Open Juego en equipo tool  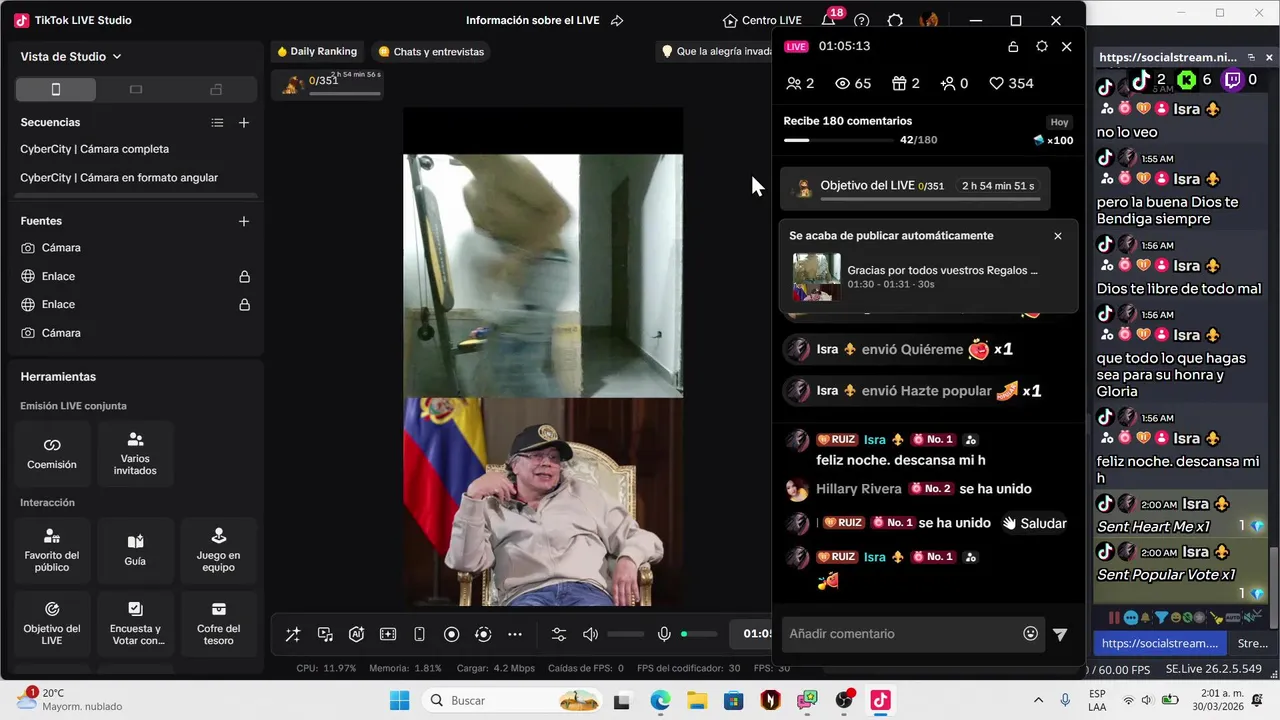218,550
